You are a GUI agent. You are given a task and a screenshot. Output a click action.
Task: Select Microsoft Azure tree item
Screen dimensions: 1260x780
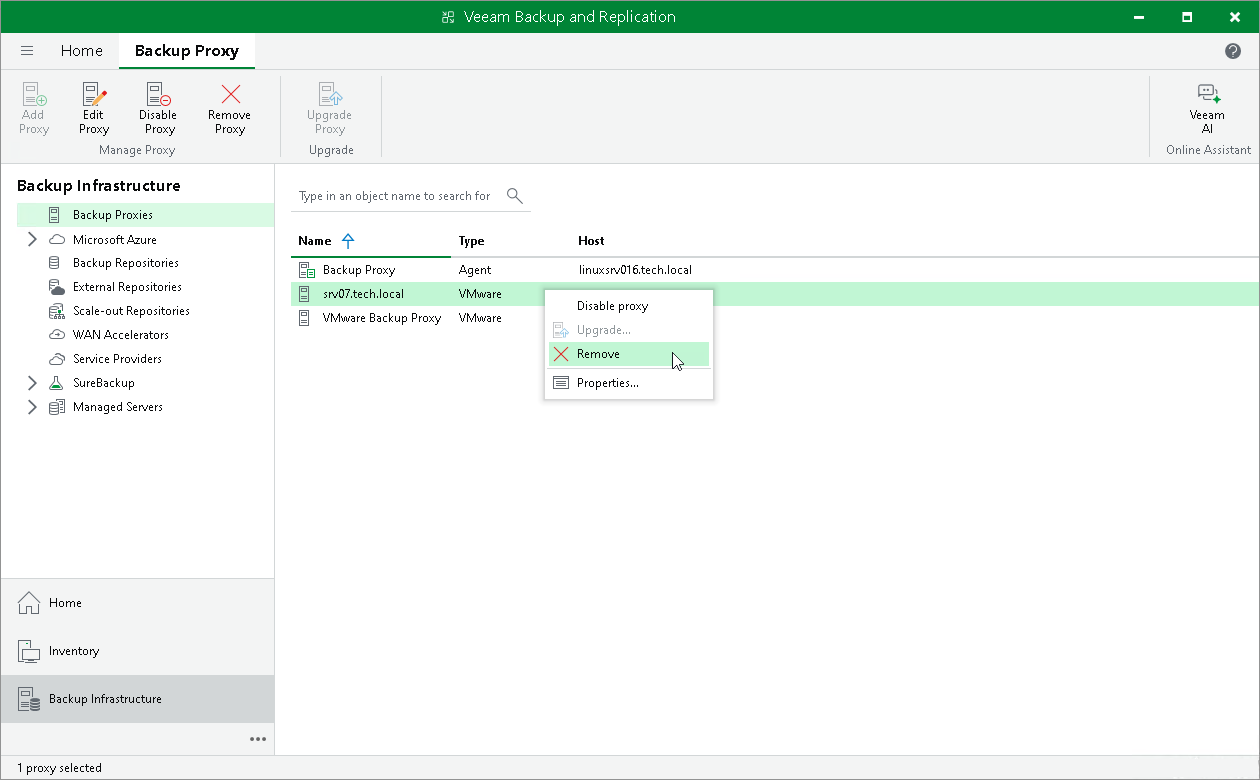click(x=115, y=240)
